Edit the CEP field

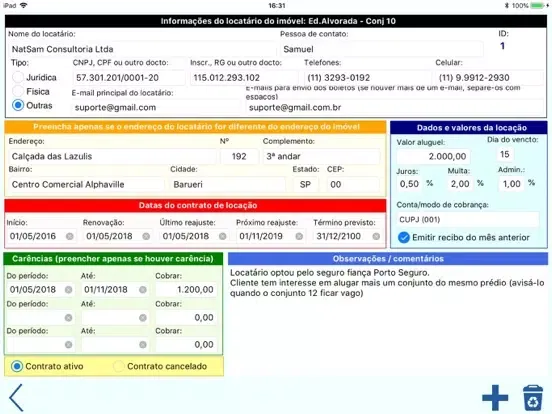coord(353,184)
